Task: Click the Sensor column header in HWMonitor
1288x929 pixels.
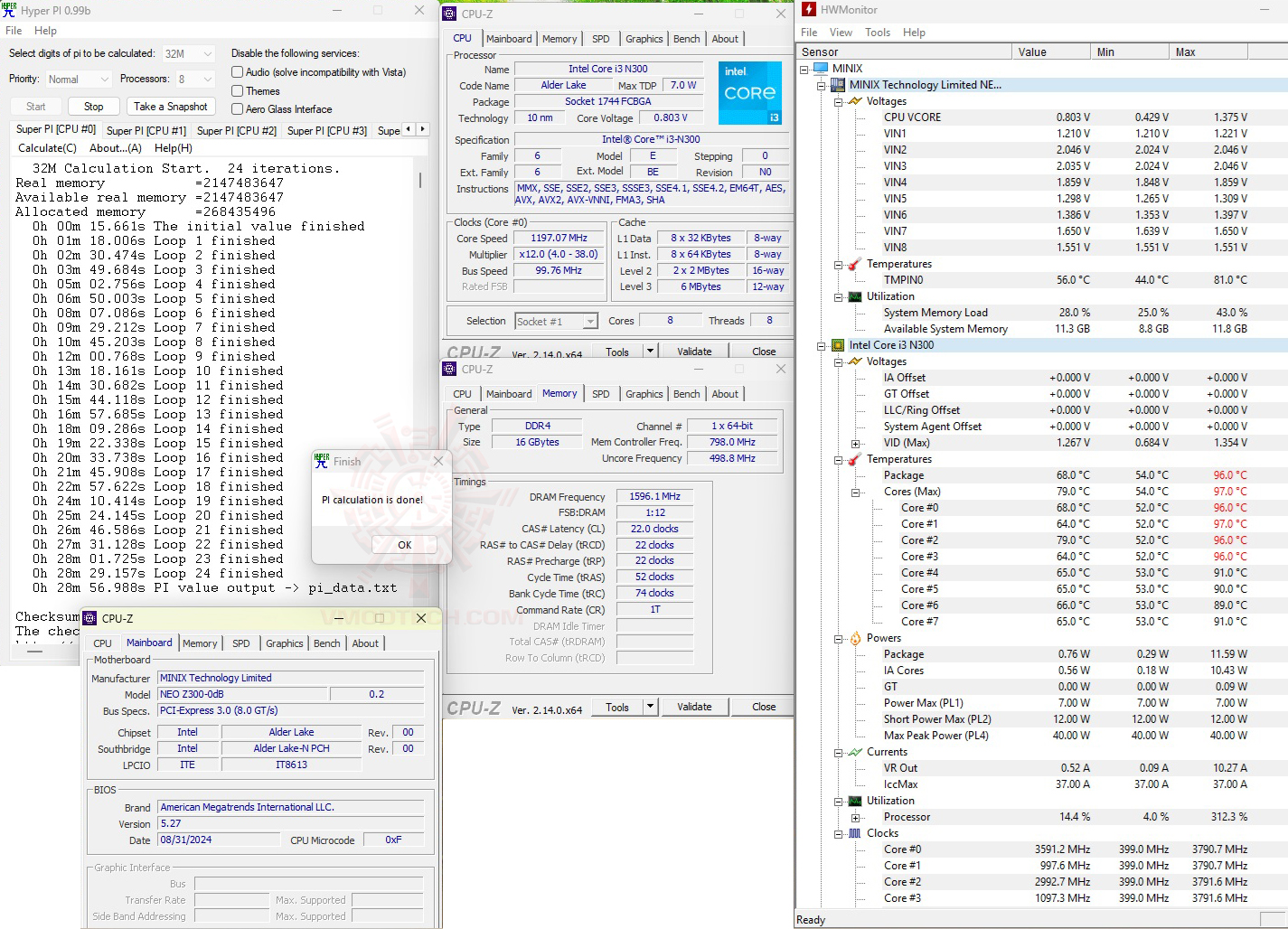Action: tap(904, 52)
